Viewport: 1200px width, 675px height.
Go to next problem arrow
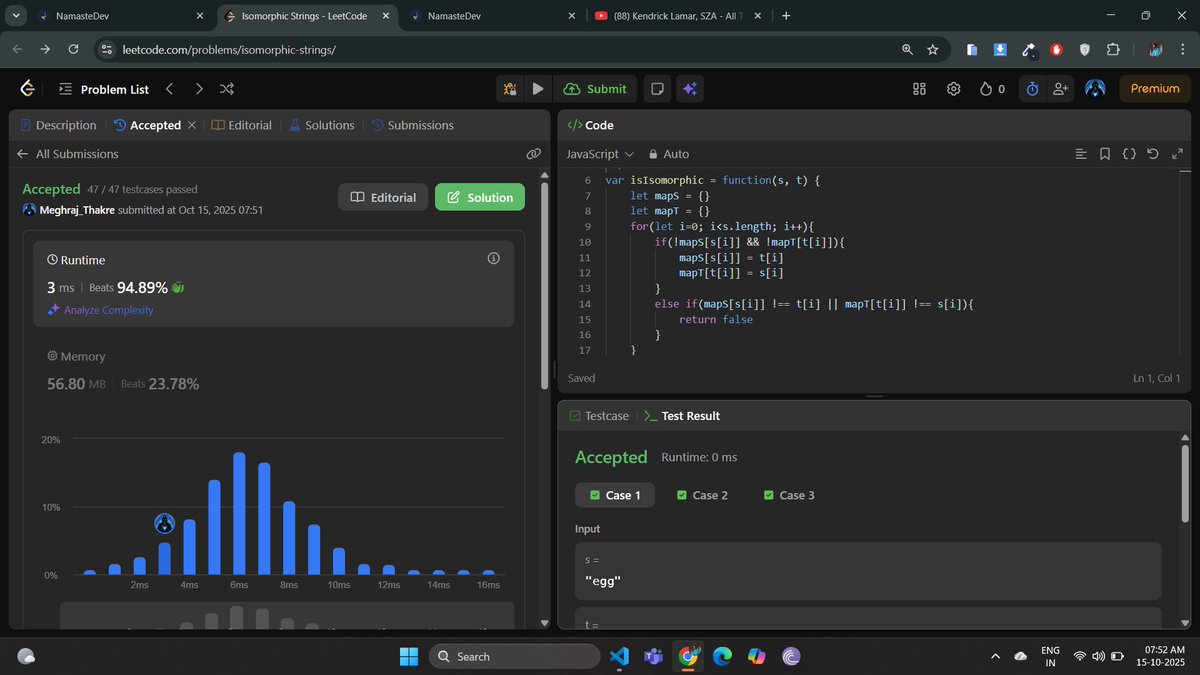point(199,89)
